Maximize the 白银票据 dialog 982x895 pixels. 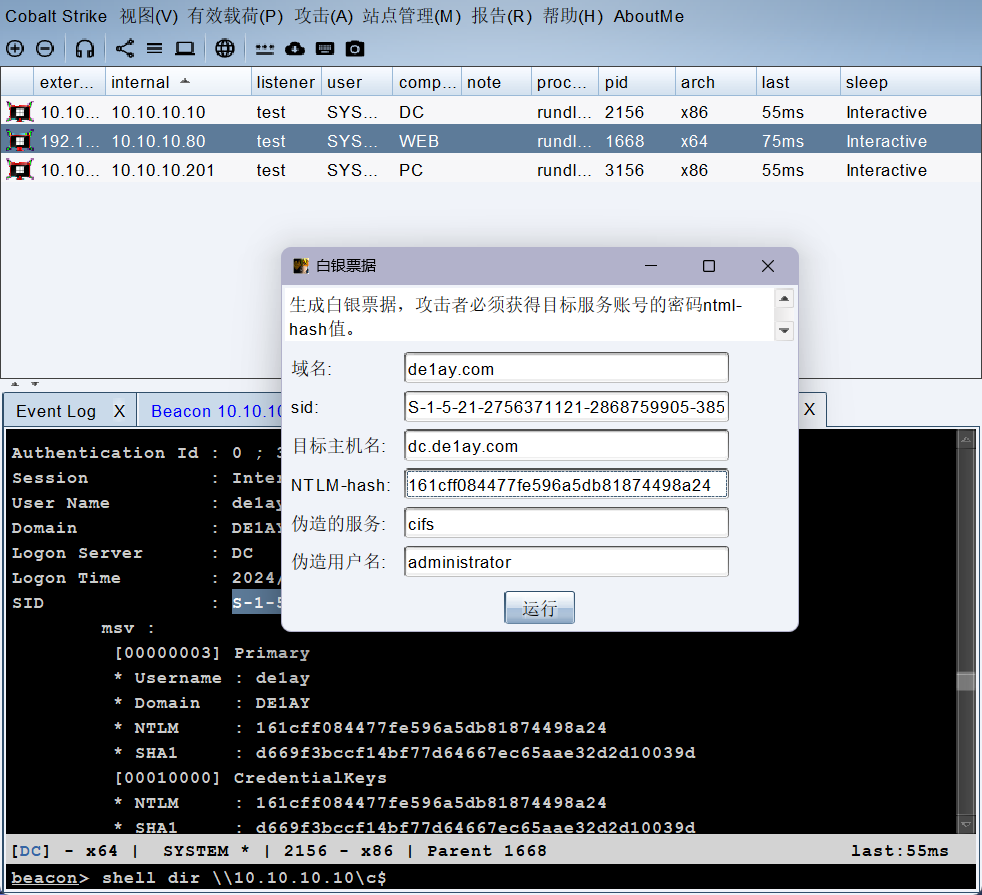709,266
